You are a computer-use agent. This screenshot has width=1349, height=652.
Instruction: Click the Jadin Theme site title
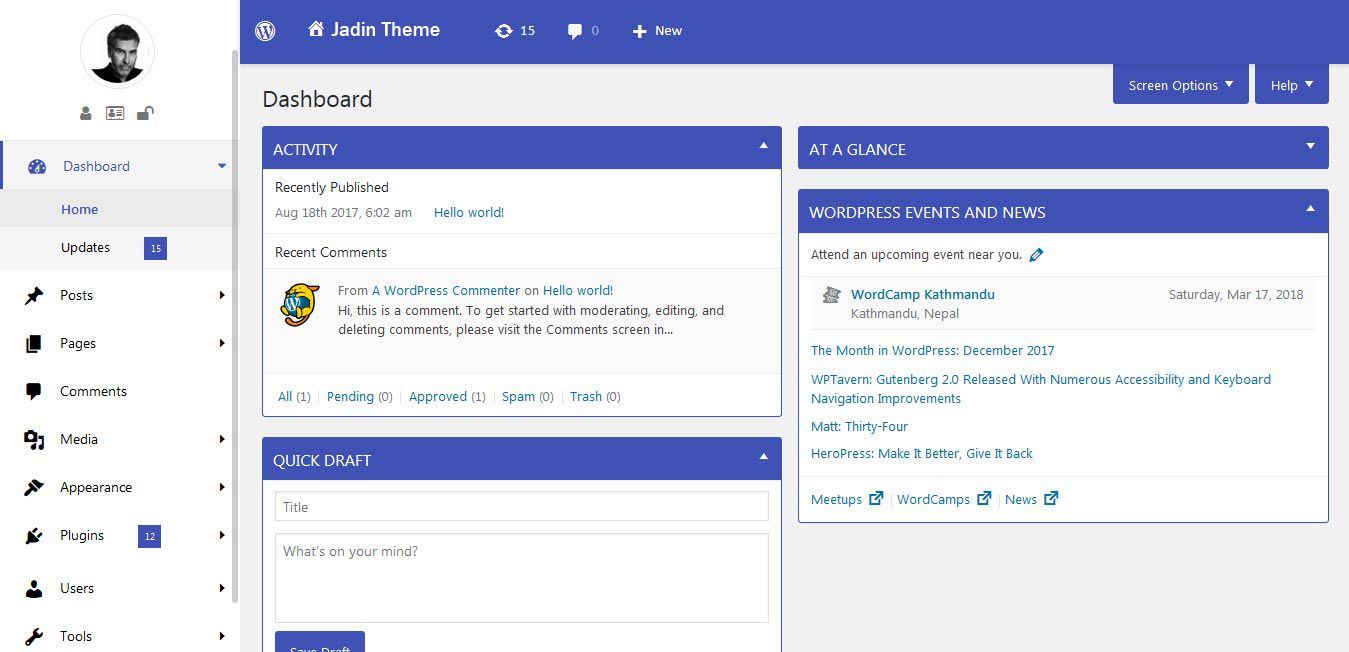386,29
